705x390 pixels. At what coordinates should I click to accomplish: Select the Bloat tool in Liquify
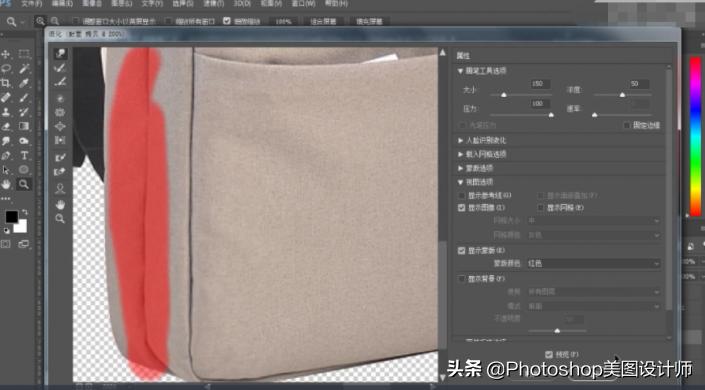(x=60, y=126)
